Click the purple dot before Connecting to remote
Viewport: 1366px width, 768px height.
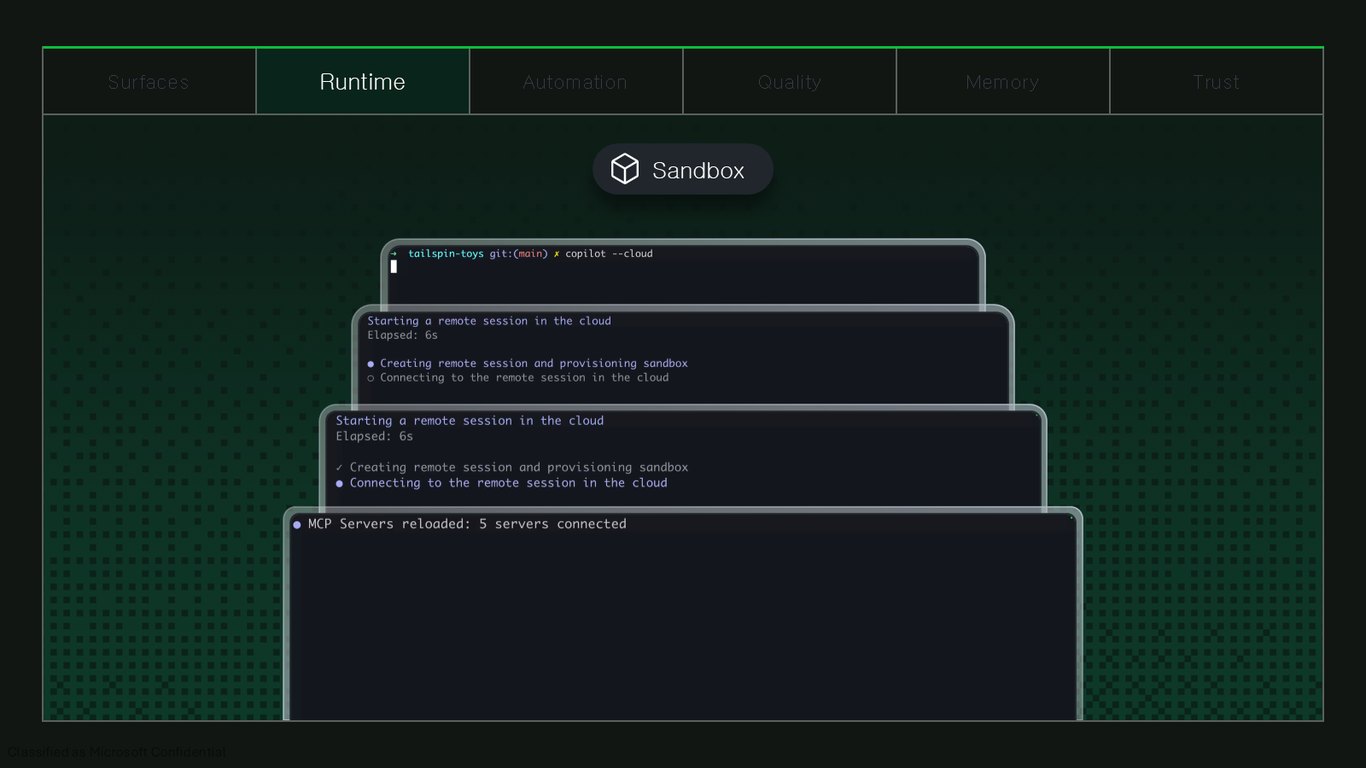340,483
